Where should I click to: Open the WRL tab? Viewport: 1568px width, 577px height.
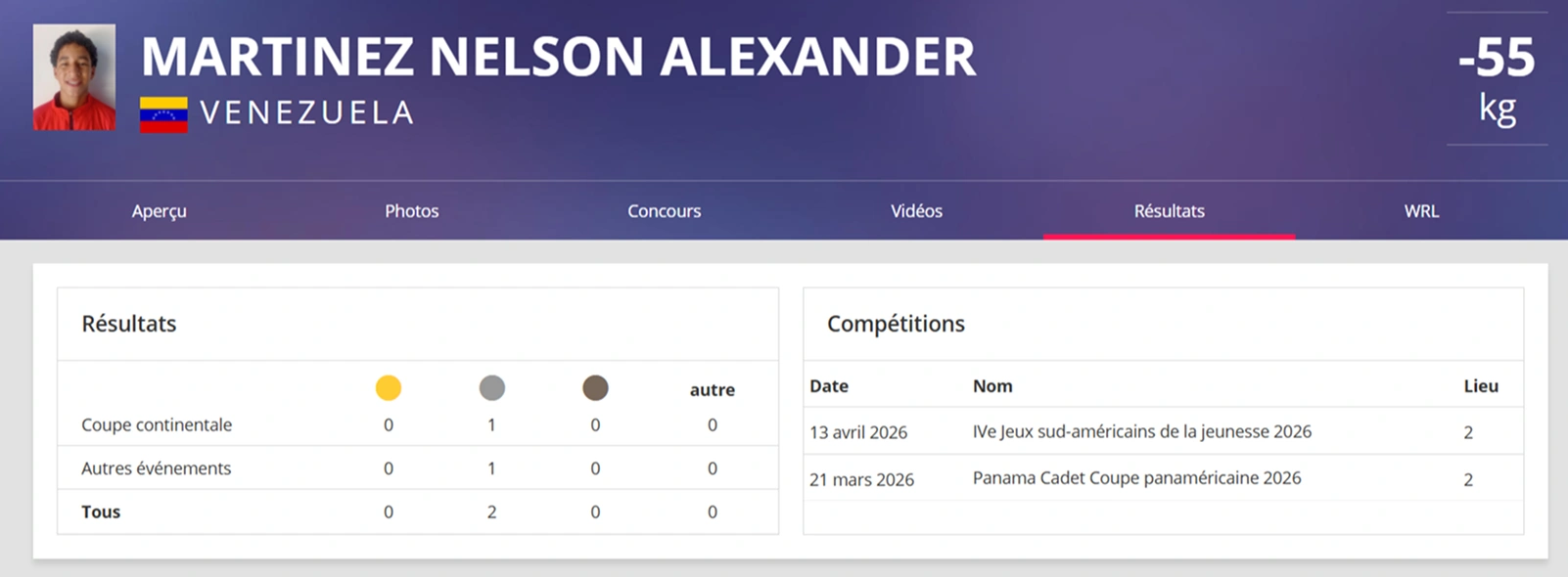click(x=1421, y=211)
